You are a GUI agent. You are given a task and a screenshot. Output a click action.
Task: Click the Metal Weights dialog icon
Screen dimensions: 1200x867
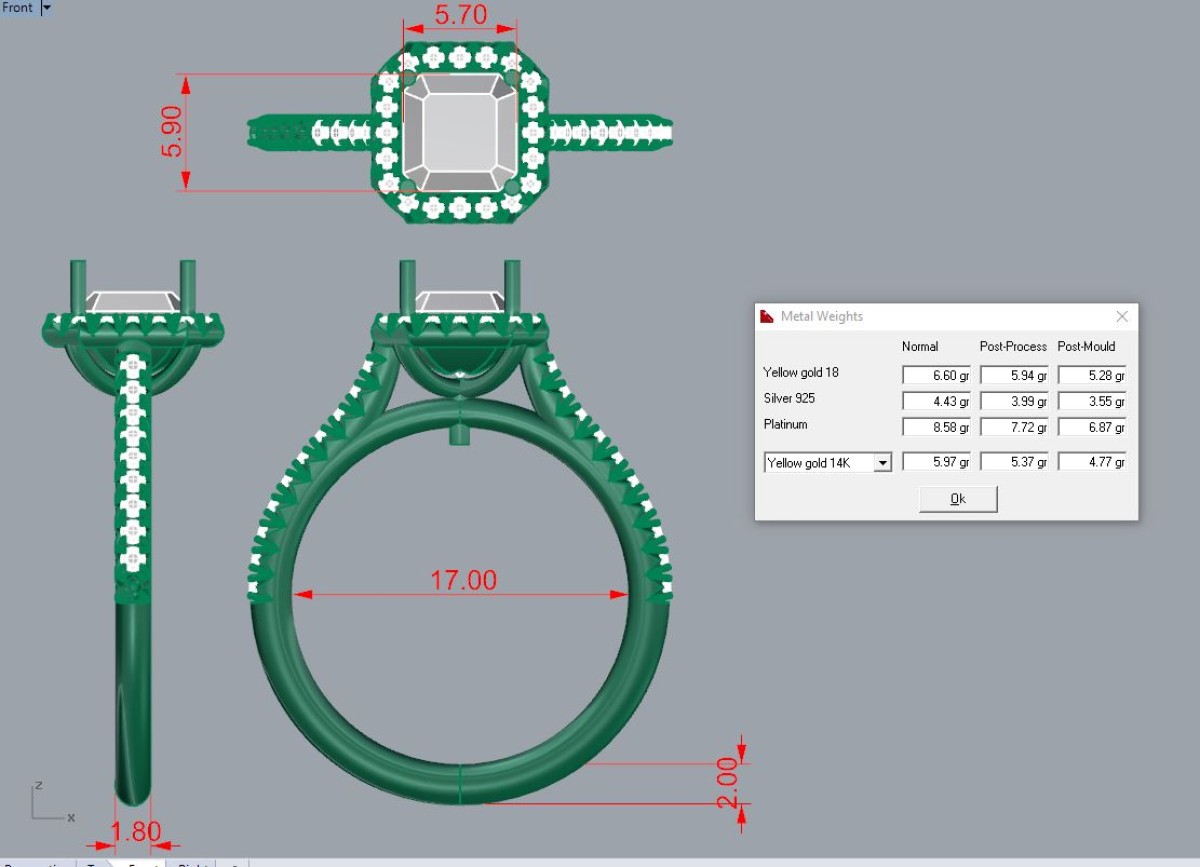(x=767, y=316)
